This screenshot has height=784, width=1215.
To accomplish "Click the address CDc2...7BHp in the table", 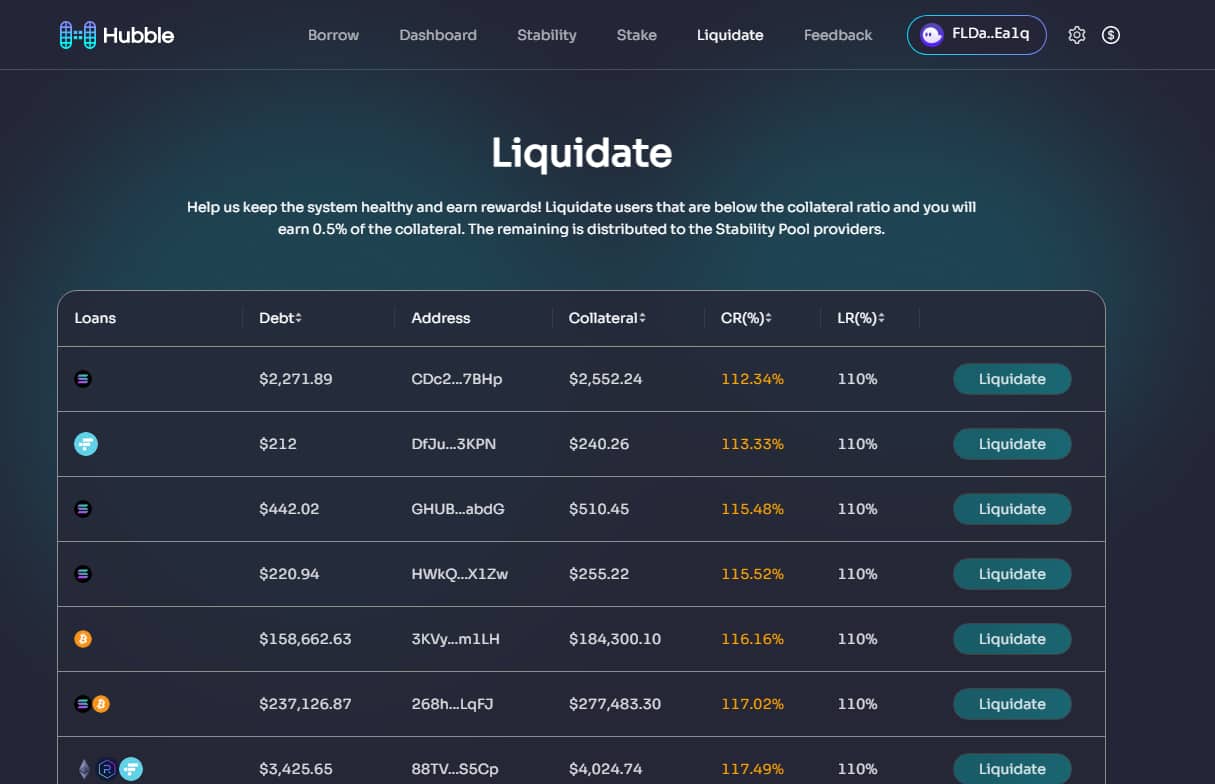I will coord(457,379).
